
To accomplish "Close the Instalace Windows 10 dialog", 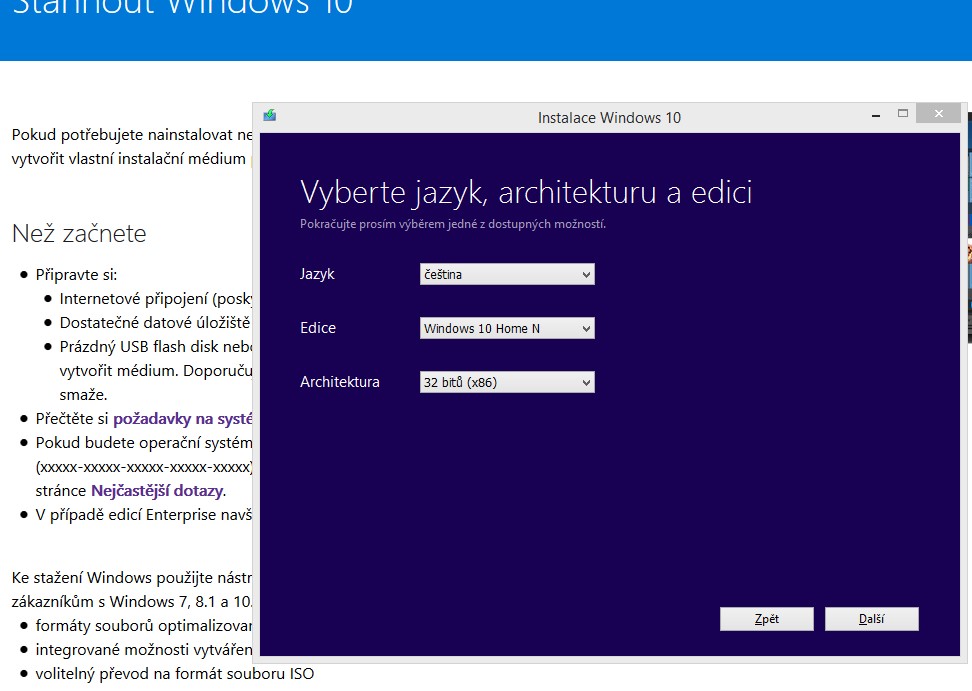I will tap(940, 114).
